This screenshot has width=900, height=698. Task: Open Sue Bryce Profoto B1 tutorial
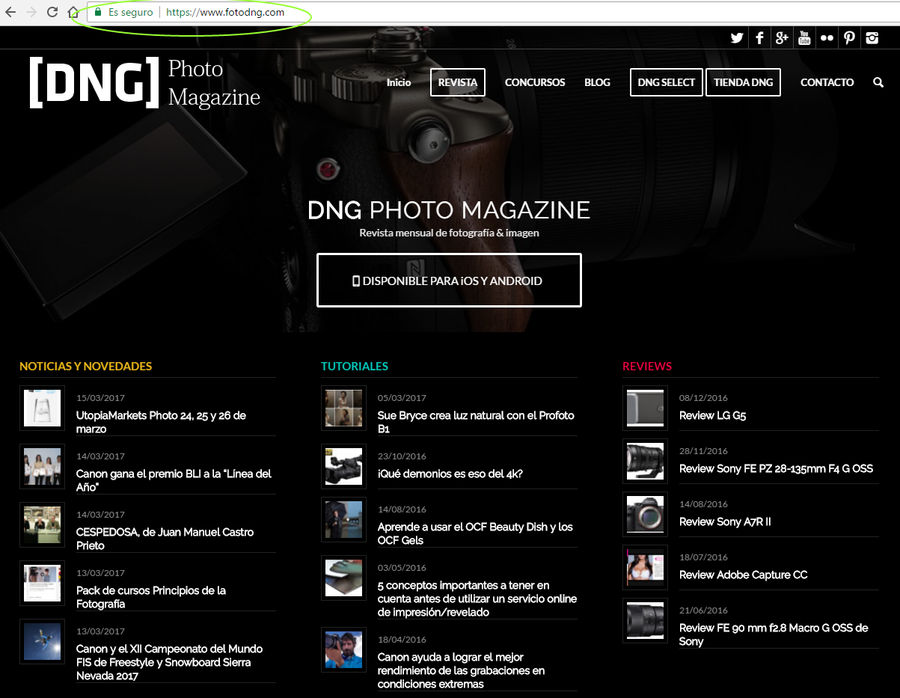[x=476, y=422]
